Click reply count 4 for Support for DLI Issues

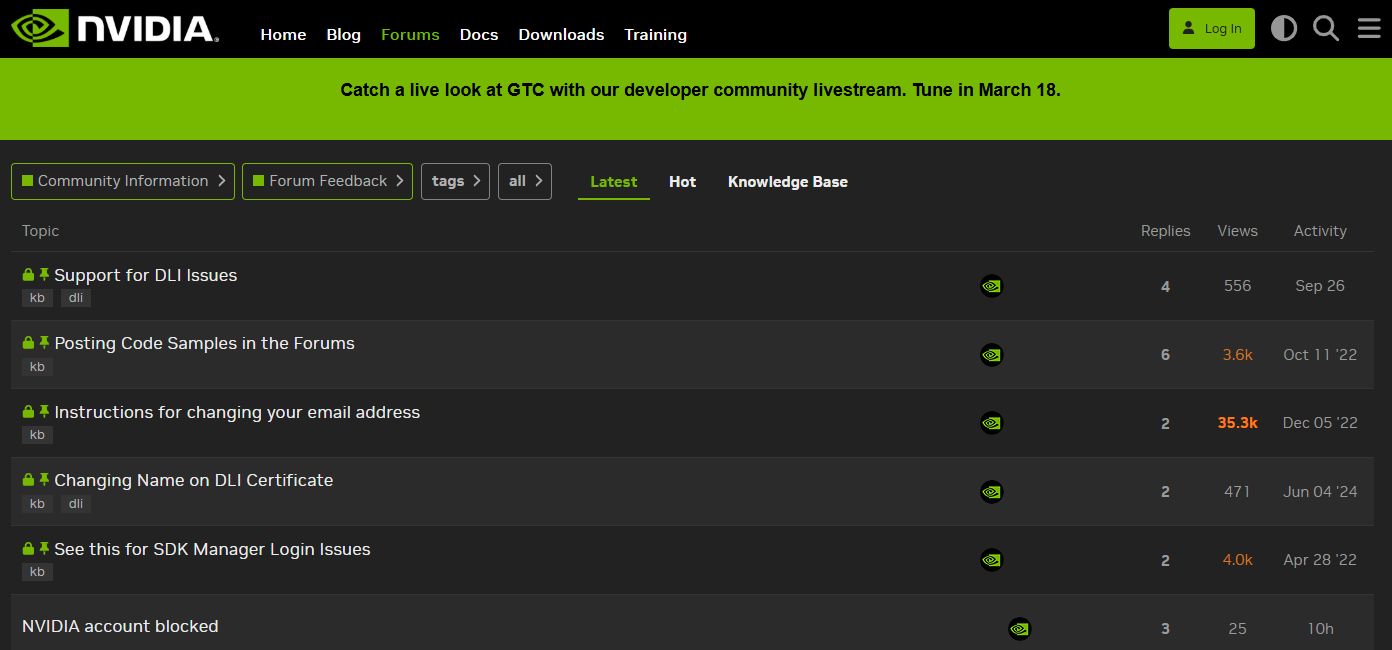click(1165, 287)
